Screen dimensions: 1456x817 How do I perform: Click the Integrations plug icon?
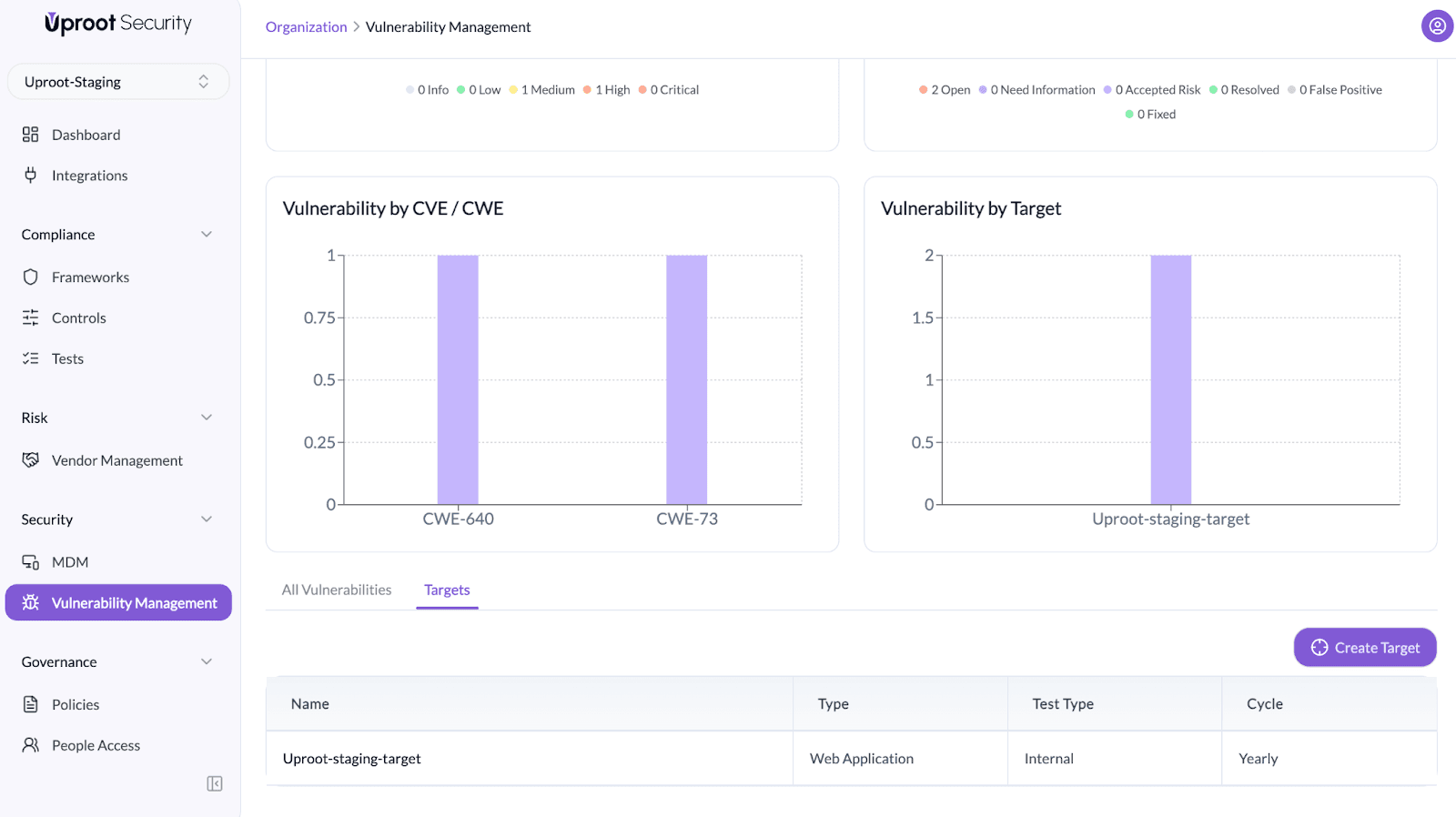[30, 175]
